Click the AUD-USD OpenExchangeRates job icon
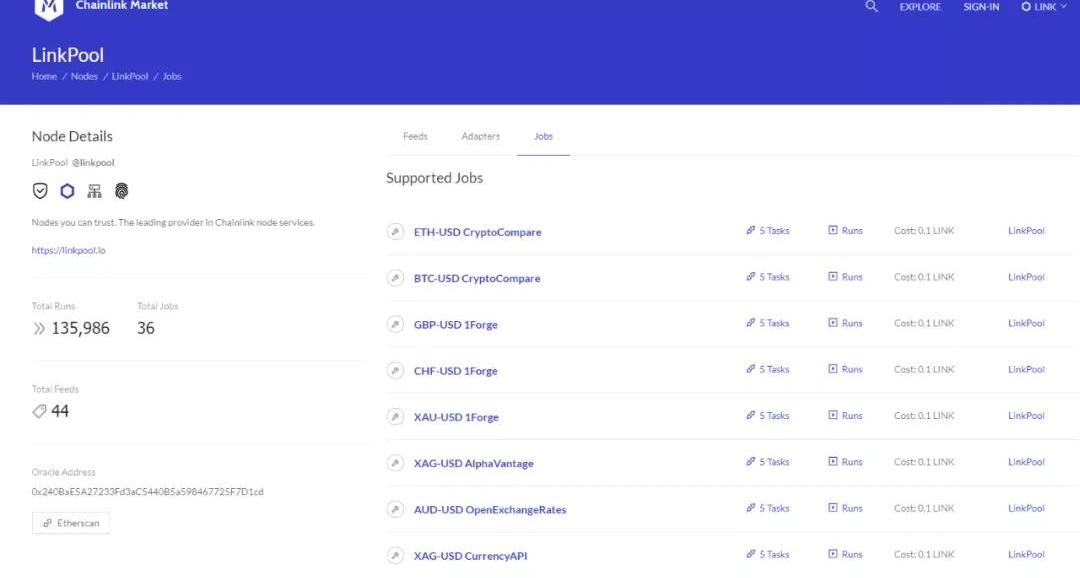 [395, 509]
